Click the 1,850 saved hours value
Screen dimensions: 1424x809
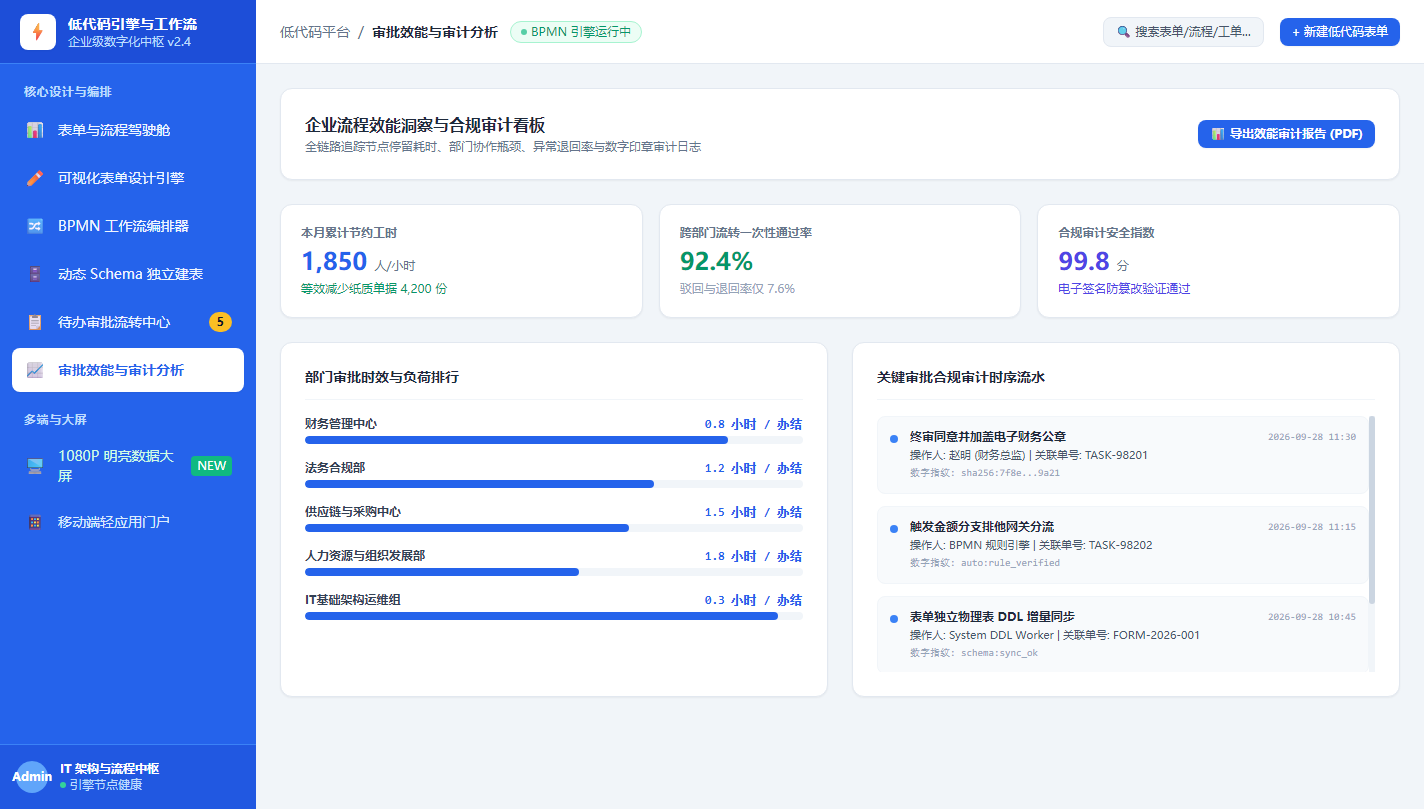(x=334, y=262)
